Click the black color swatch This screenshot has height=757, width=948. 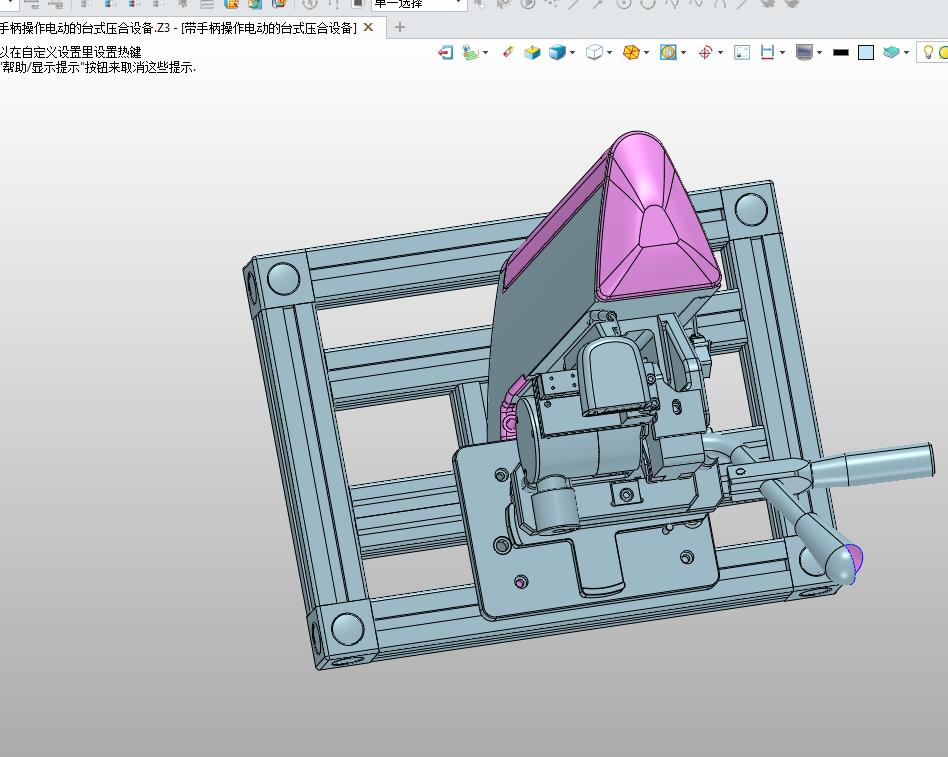tap(841, 53)
